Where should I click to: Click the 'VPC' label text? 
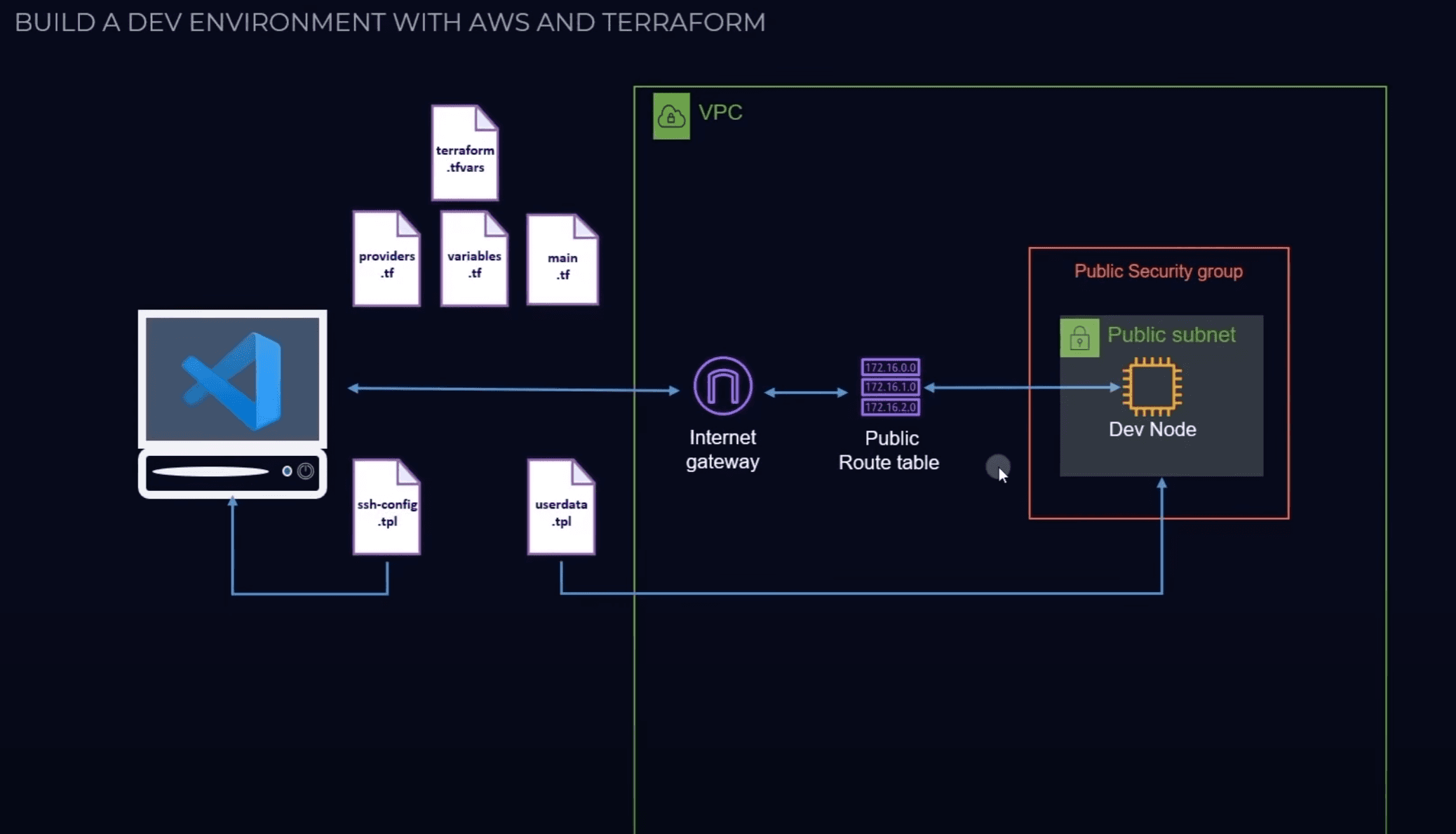[x=720, y=112]
